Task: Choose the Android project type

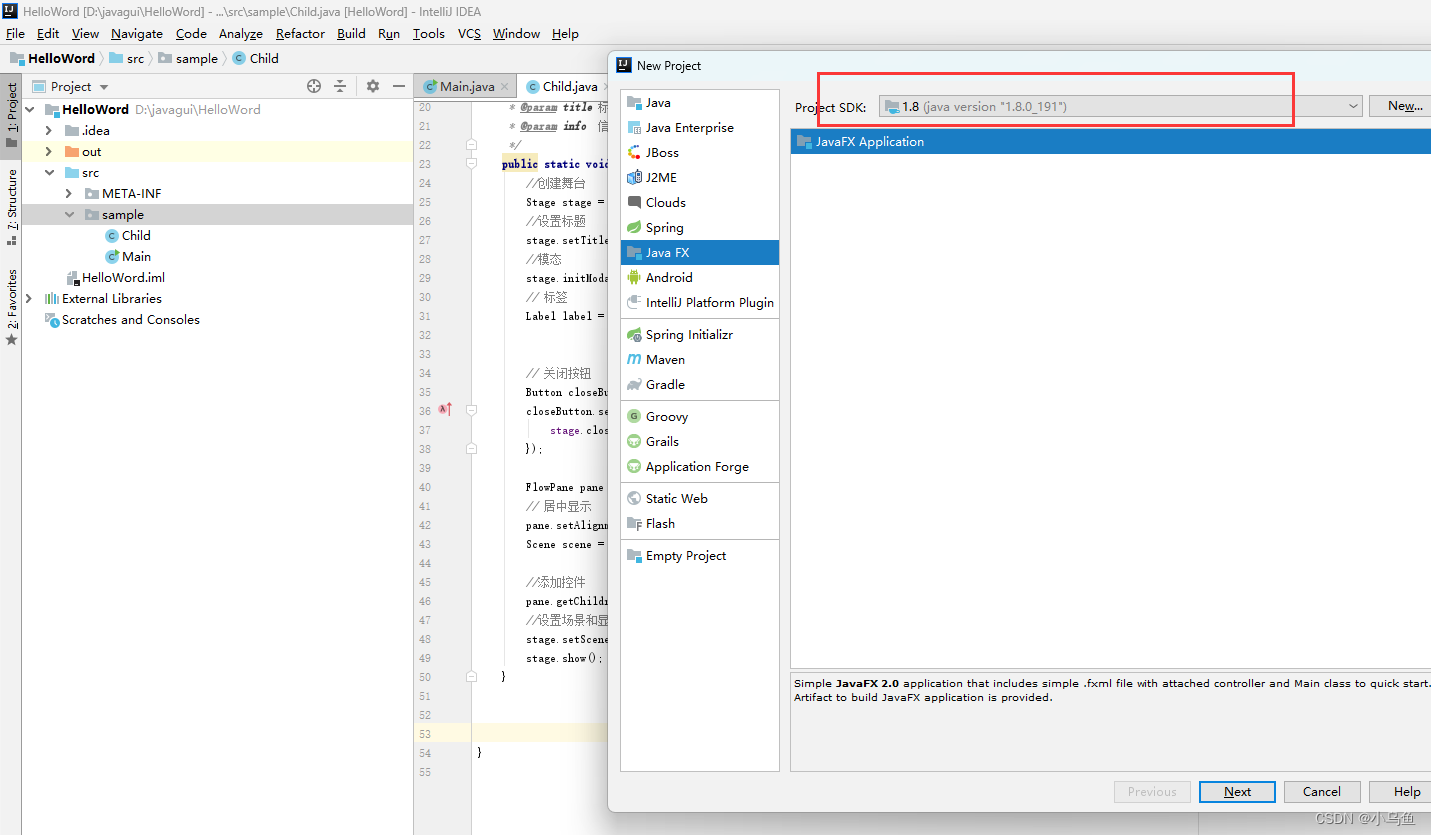Action: (x=699, y=277)
